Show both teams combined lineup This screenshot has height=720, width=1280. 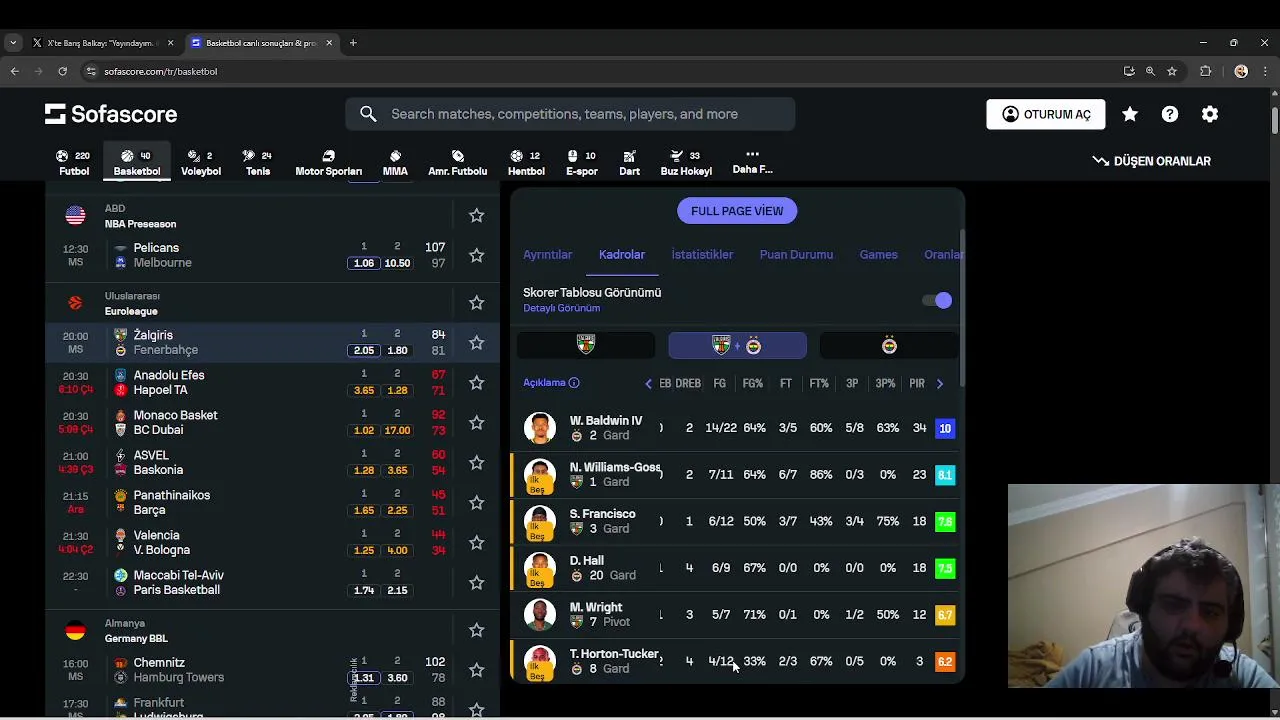(737, 345)
